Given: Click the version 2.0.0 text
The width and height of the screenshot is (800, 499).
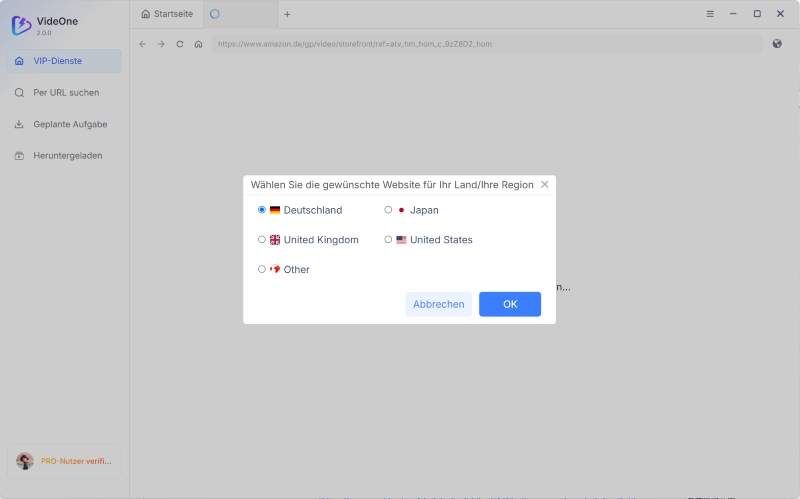Looking at the screenshot, I should [x=44, y=33].
